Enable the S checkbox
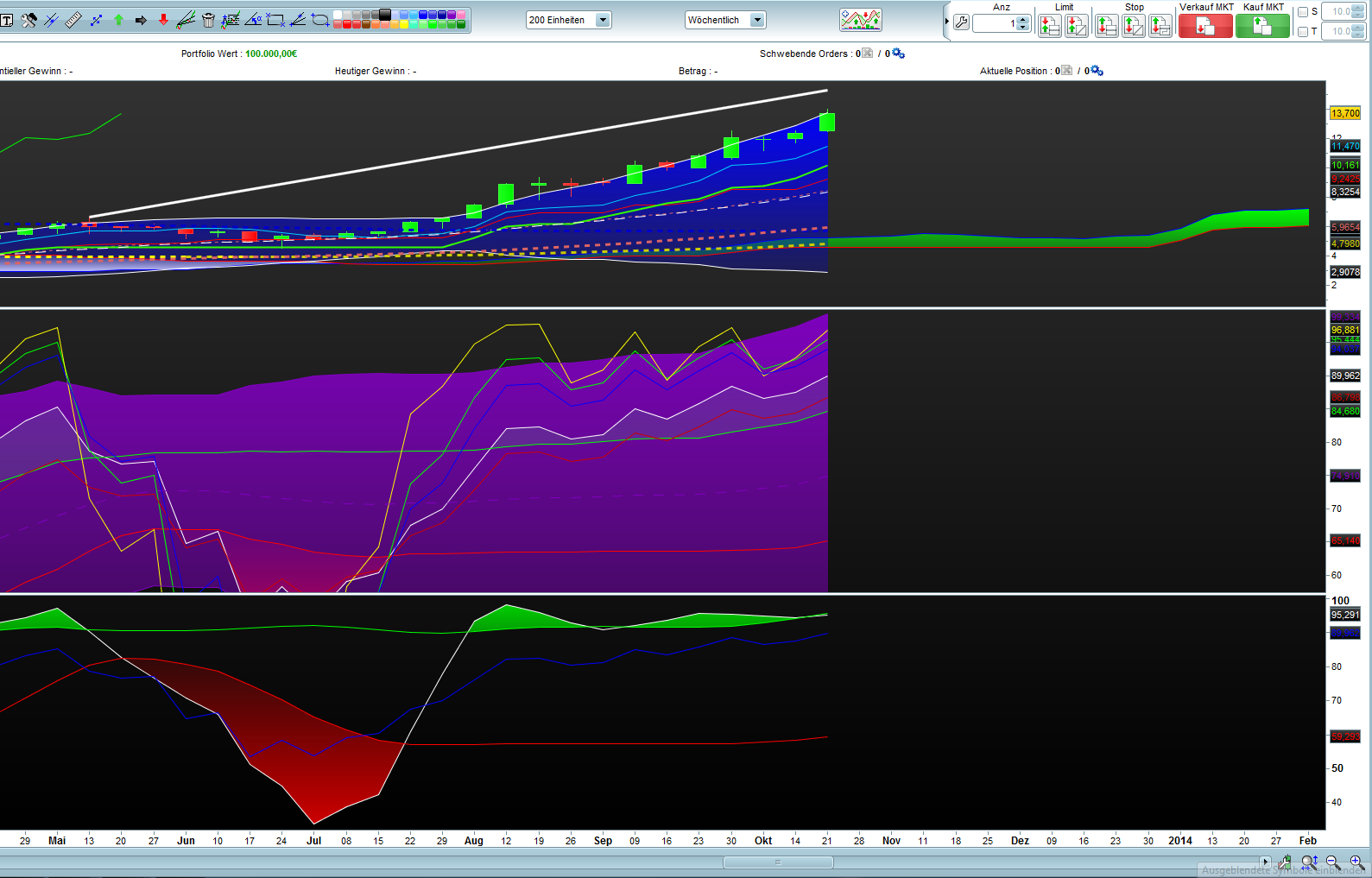Viewport: 1372px width, 878px height. point(1303,12)
